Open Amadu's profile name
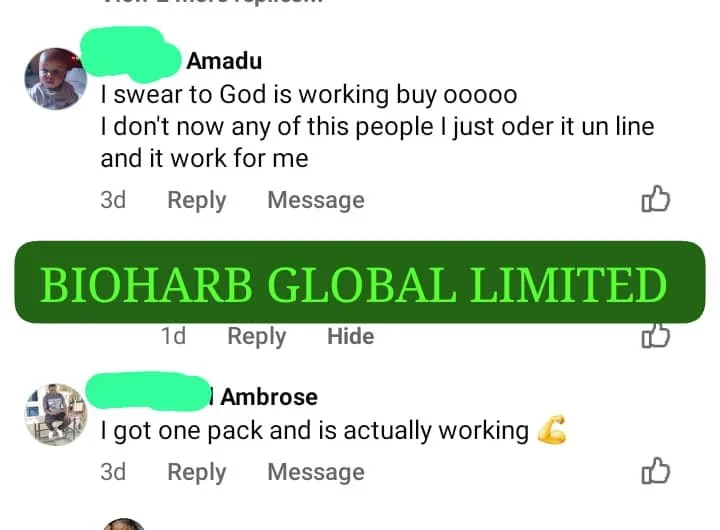 point(224,61)
